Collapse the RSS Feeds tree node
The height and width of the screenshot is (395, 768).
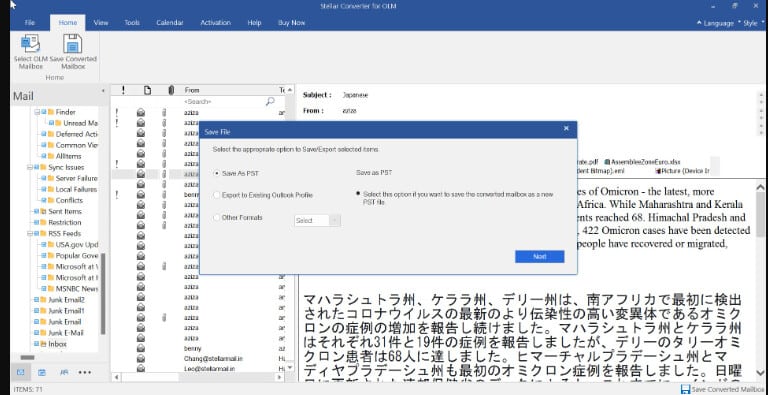click(x=29, y=234)
